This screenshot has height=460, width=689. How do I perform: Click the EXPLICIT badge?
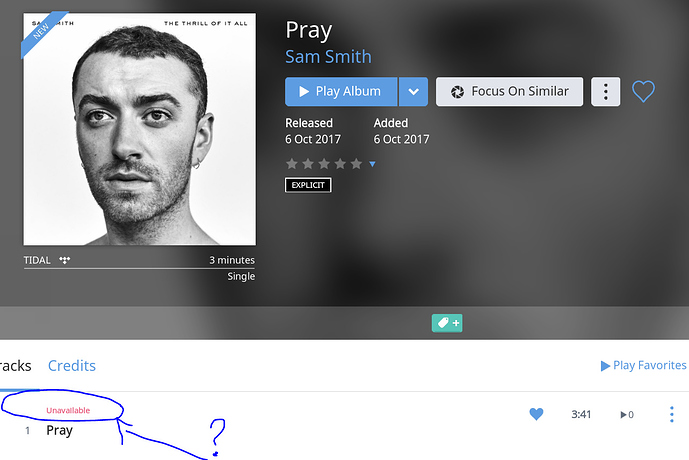(x=308, y=185)
